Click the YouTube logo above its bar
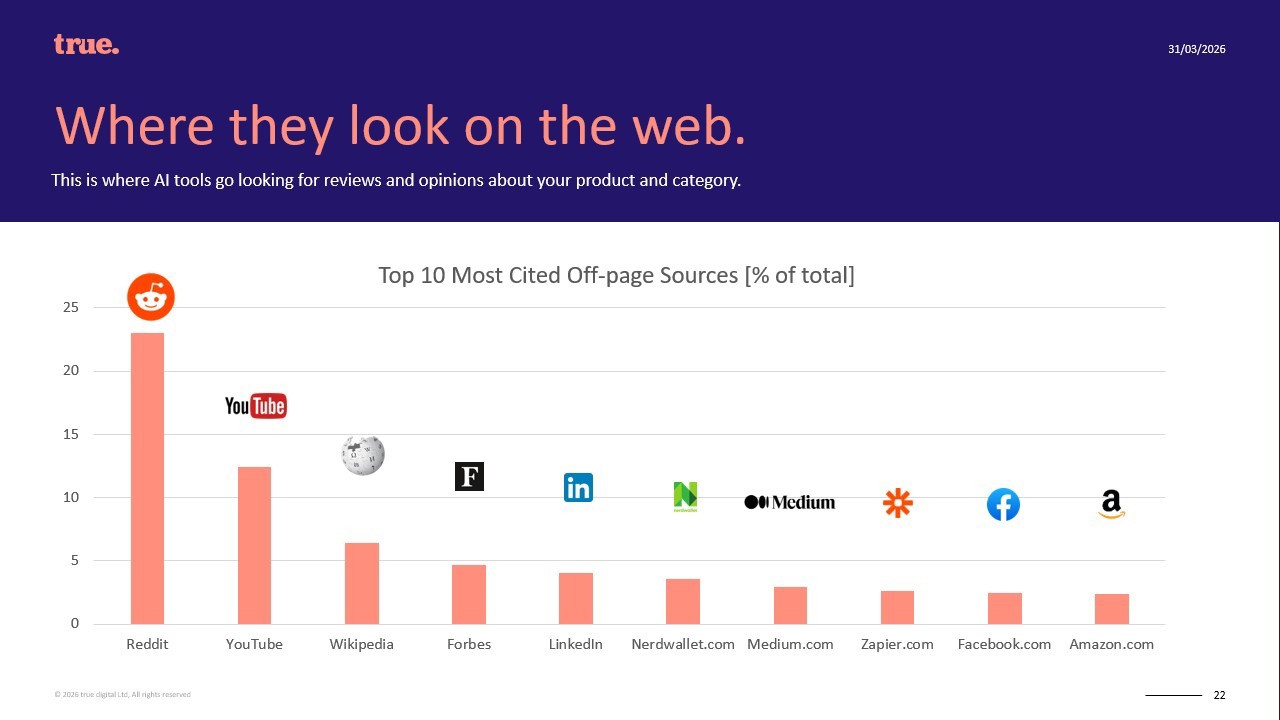 (255, 405)
